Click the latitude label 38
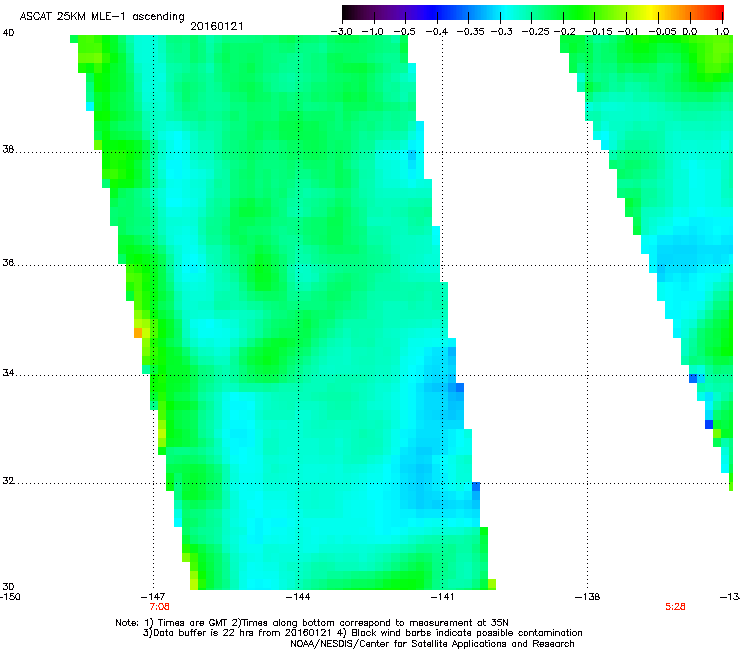The height and width of the screenshot is (650, 740). [x=8, y=149]
